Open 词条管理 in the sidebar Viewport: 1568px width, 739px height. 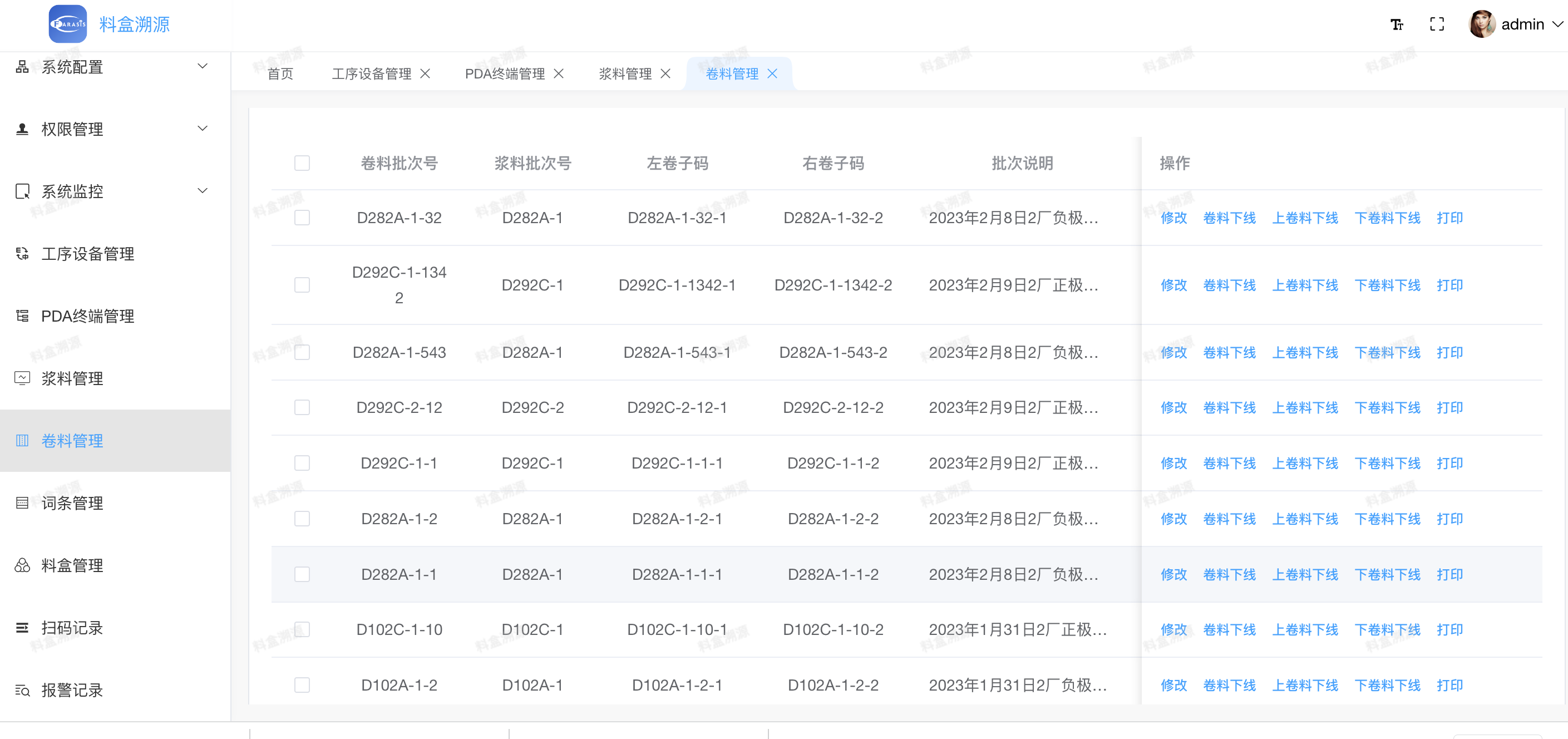pyautogui.click(x=115, y=503)
